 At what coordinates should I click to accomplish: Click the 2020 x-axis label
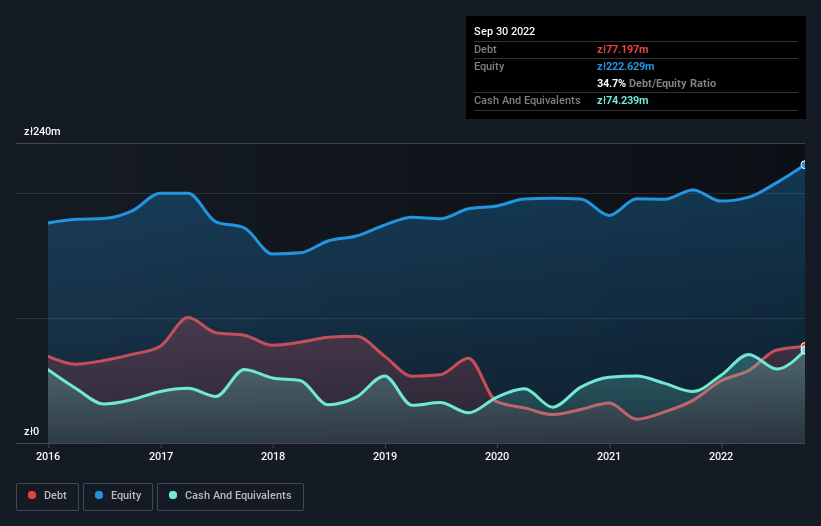pos(497,456)
